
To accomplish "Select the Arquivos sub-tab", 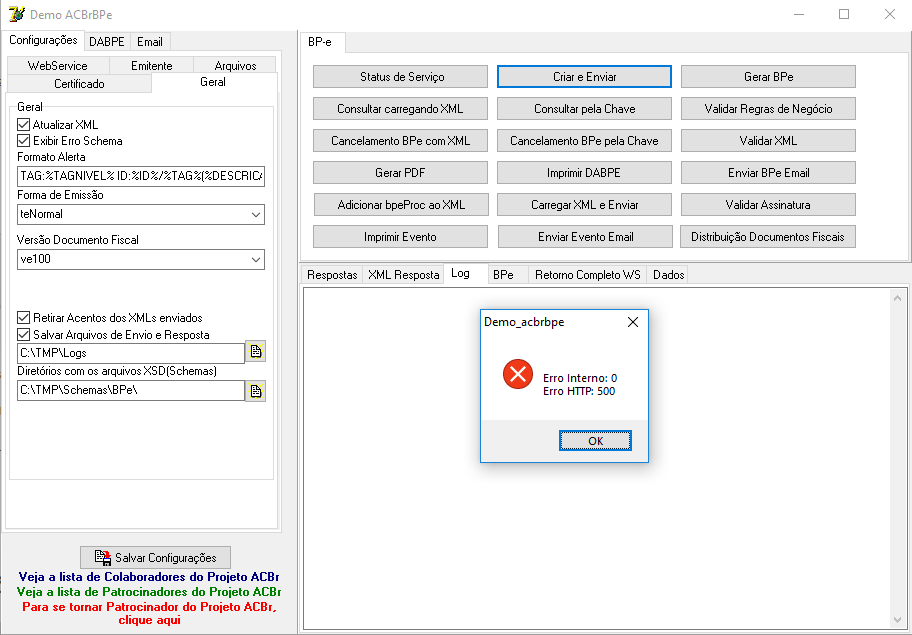I will click(235, 66).
